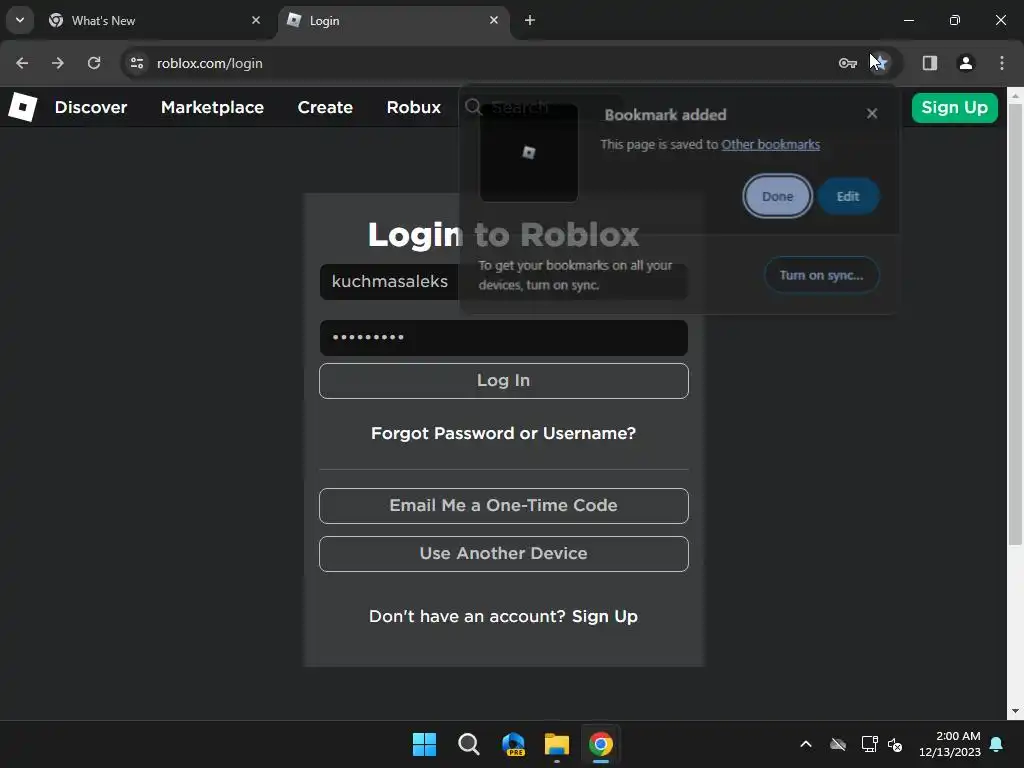
Task: Click Email Me a One-Time Code
Action: tap(504, 505)
